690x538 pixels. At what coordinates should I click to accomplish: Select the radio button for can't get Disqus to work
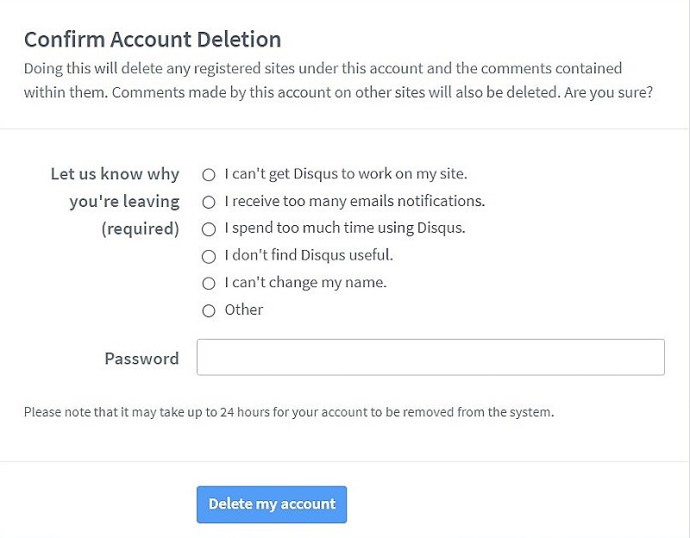click(x=209, y=175)
